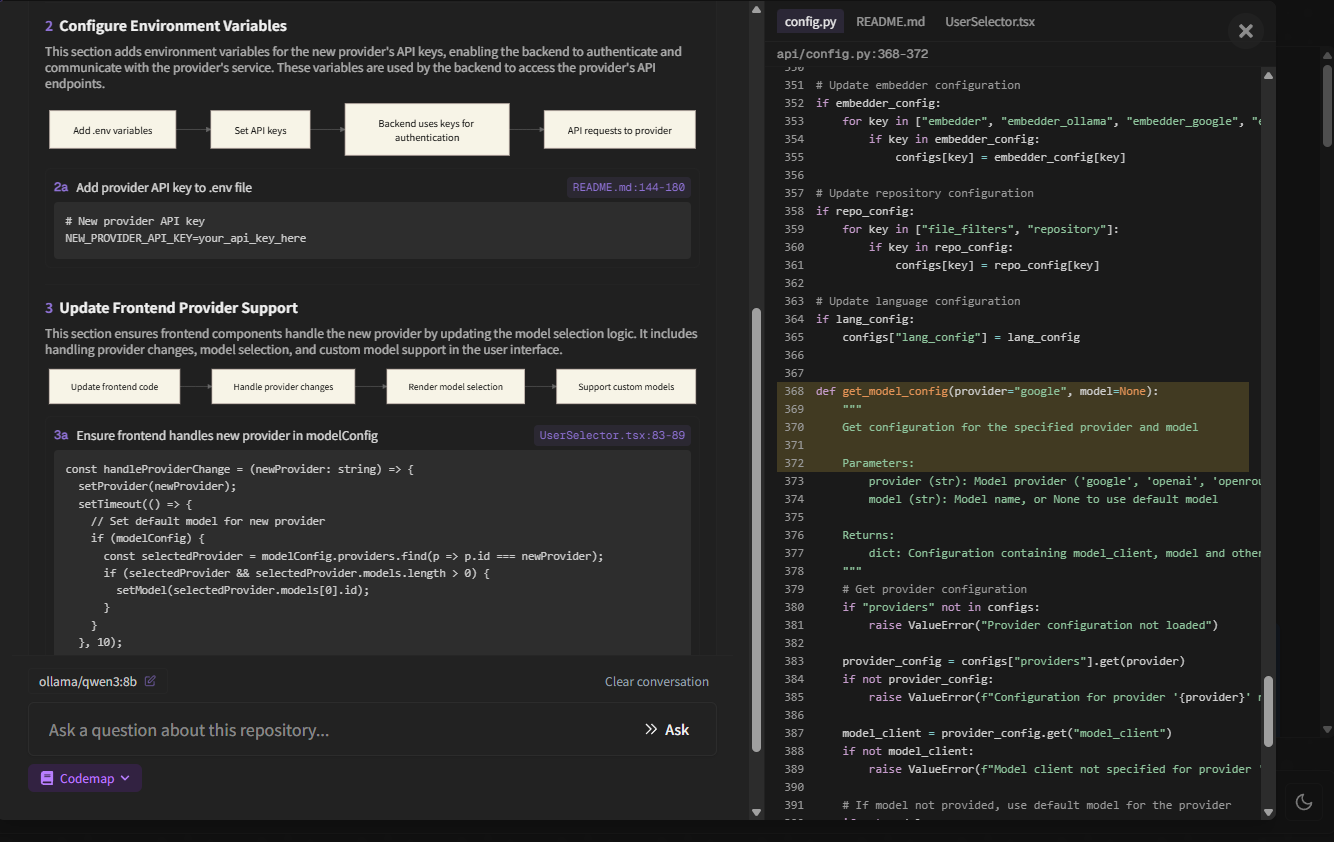
Task: Click NEW_PROVIDER_API_KEY line in env snippet
Action: coord(186,238)
